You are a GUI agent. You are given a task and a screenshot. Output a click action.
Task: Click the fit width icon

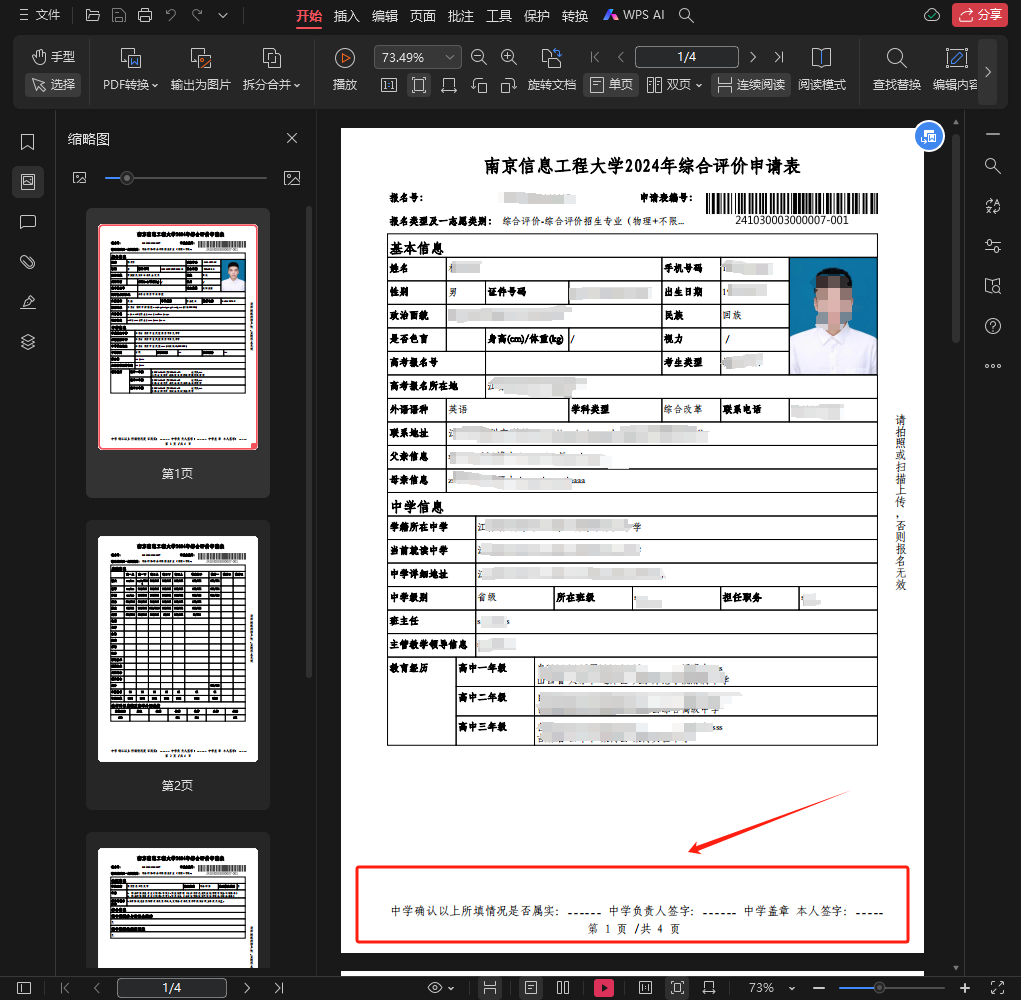[x=449, y=85]
